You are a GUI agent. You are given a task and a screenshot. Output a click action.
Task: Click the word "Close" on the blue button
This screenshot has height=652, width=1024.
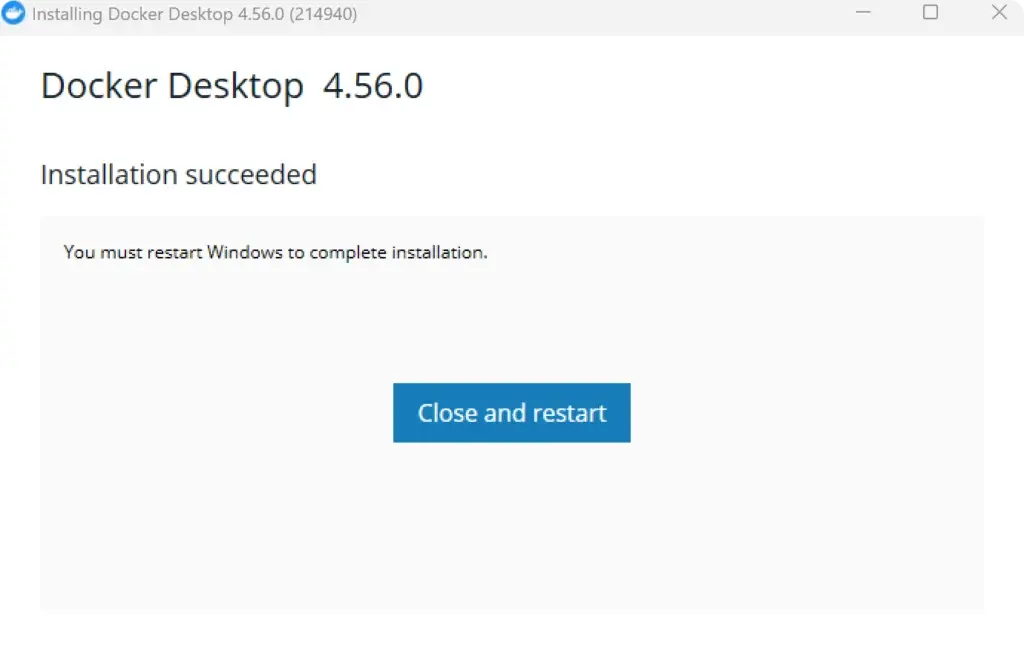pos(447,413)
